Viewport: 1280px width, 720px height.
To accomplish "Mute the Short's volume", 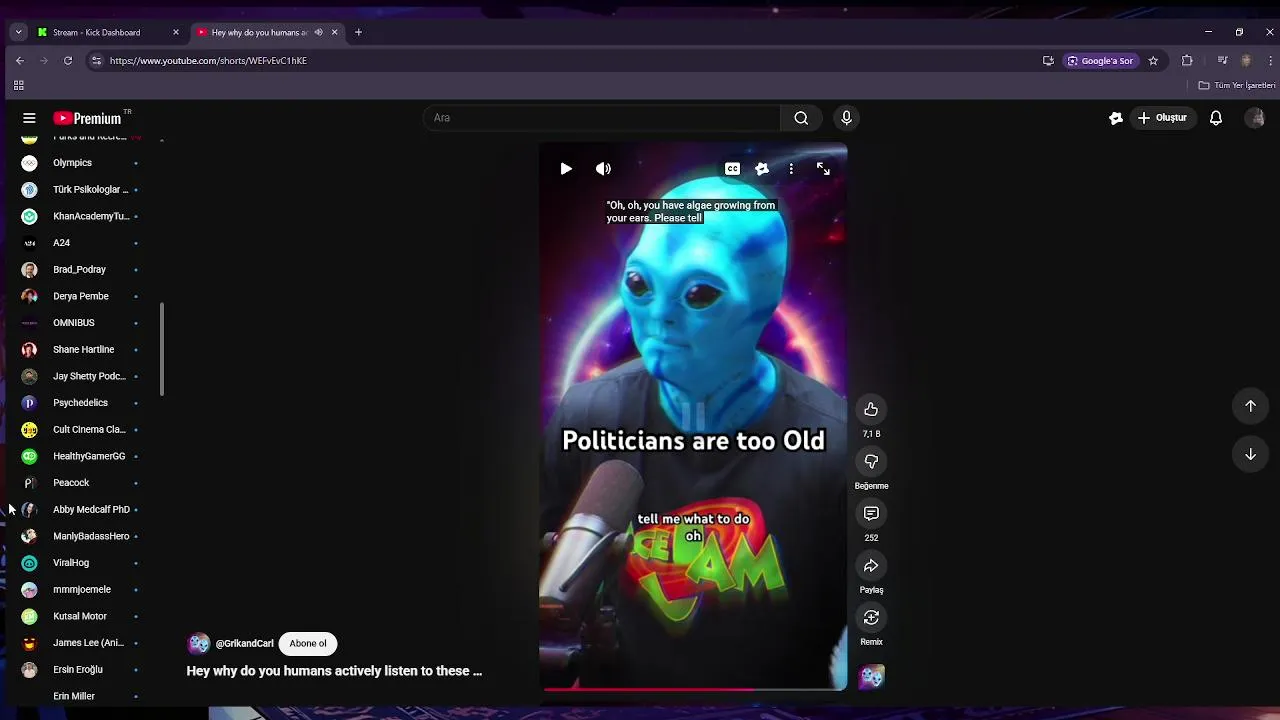I will coord(603,169).
